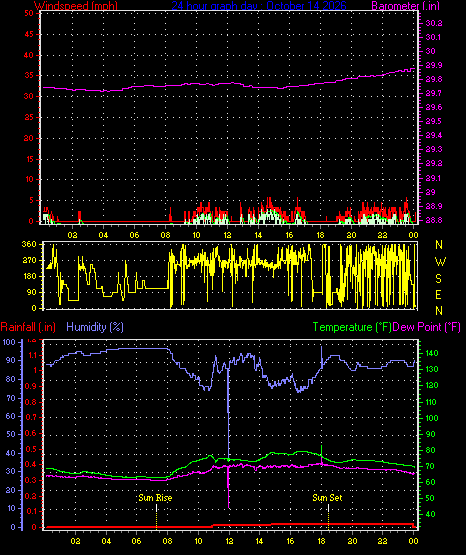The image size is (466, 555).
Task: Click the 'Sun Set' label
Action: point(327,498)
